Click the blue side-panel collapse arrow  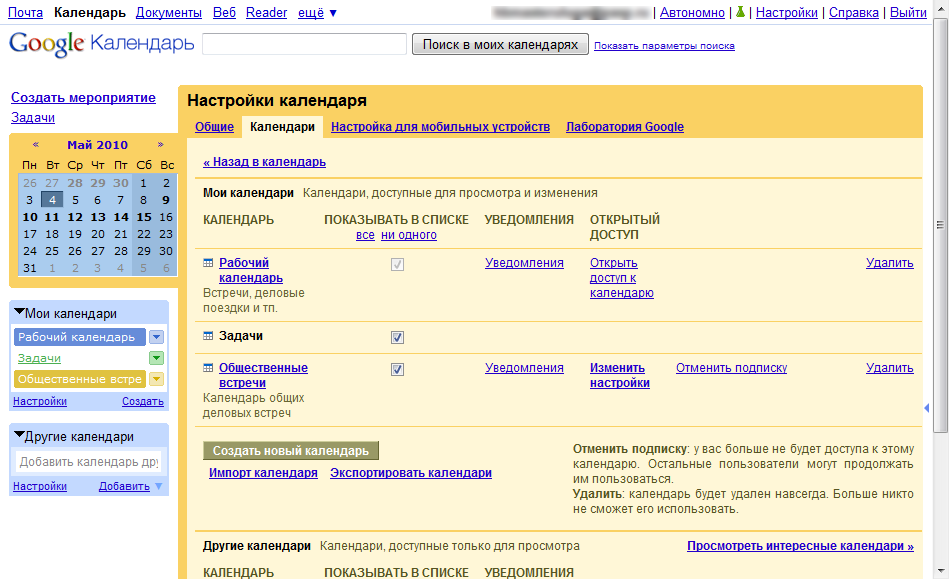tap(926, 408)
